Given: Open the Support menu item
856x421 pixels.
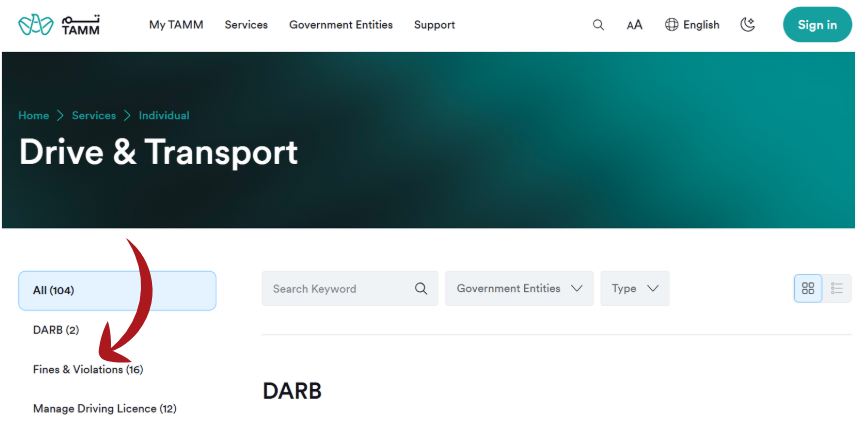Looking at the screenshot, I should pyautogui.click(x=434, y=25).
